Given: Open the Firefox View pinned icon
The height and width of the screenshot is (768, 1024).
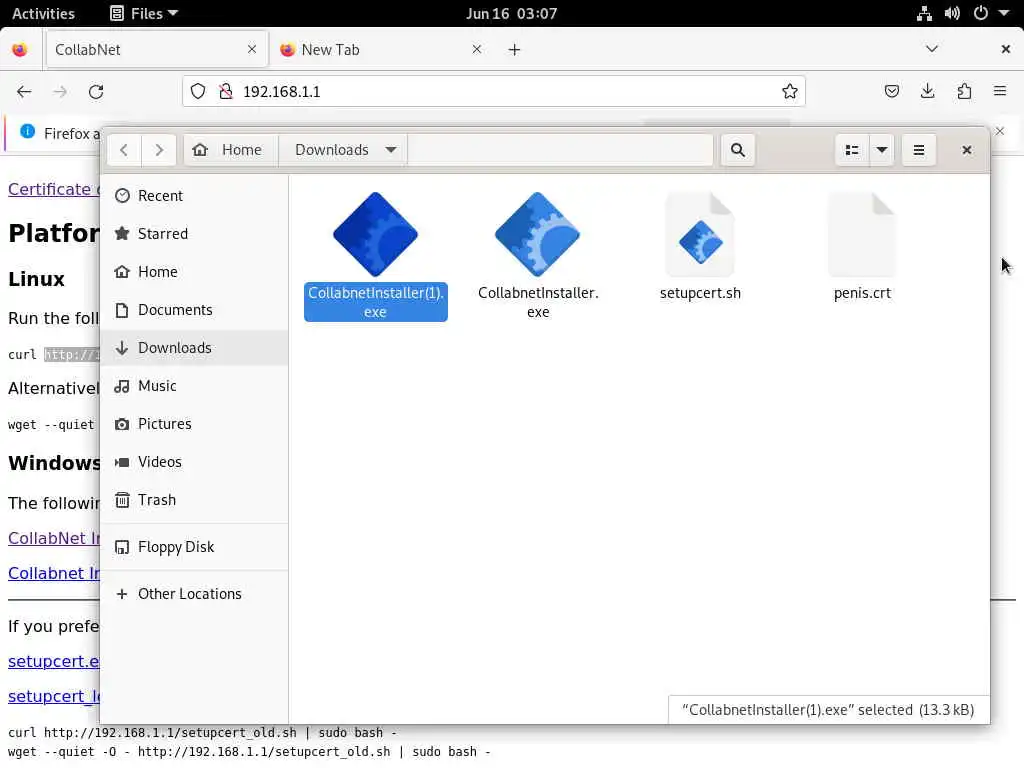Looking at the screenshot, I should [20, 50].
